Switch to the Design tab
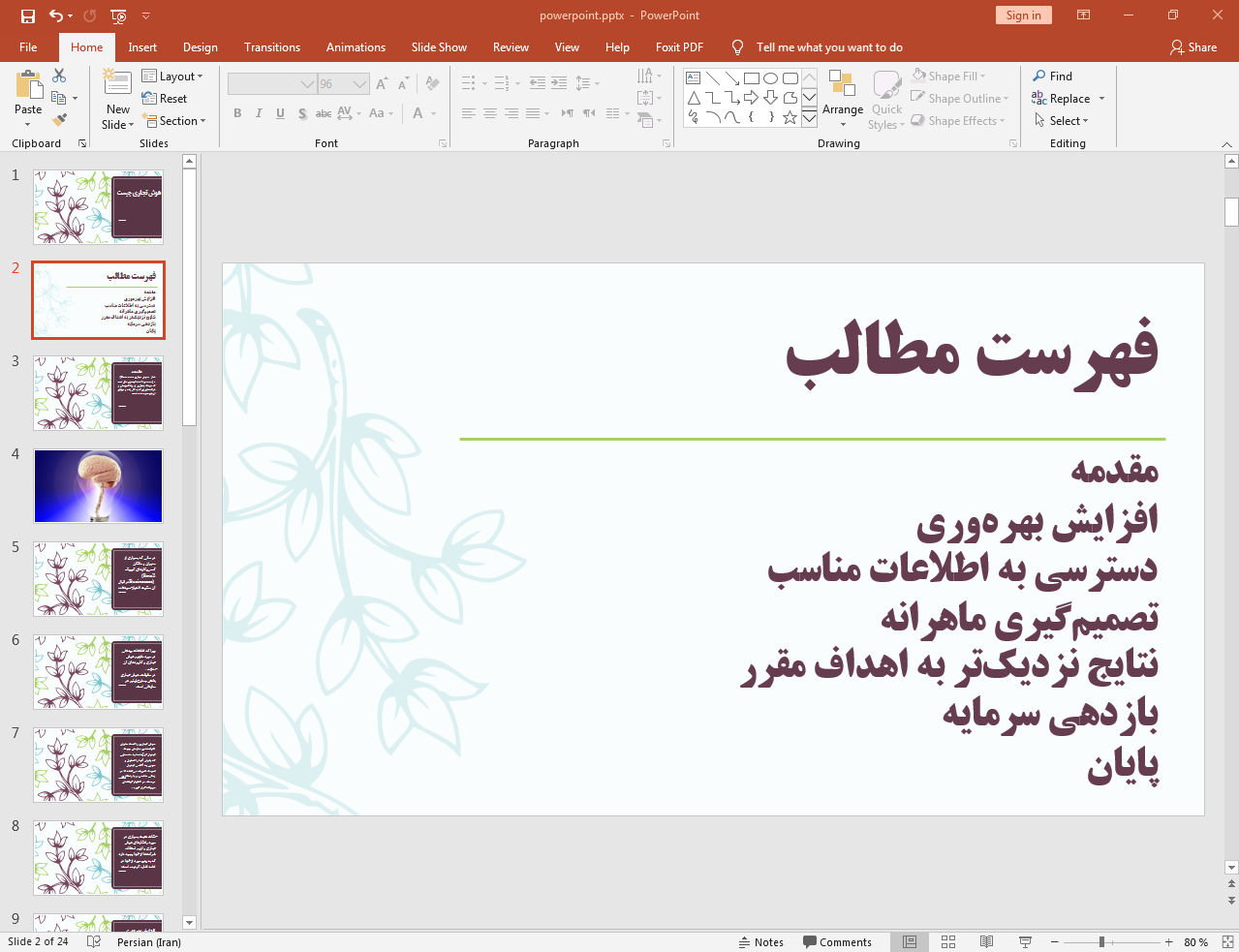The image size is (1239, 952). (x=200, y=47)
